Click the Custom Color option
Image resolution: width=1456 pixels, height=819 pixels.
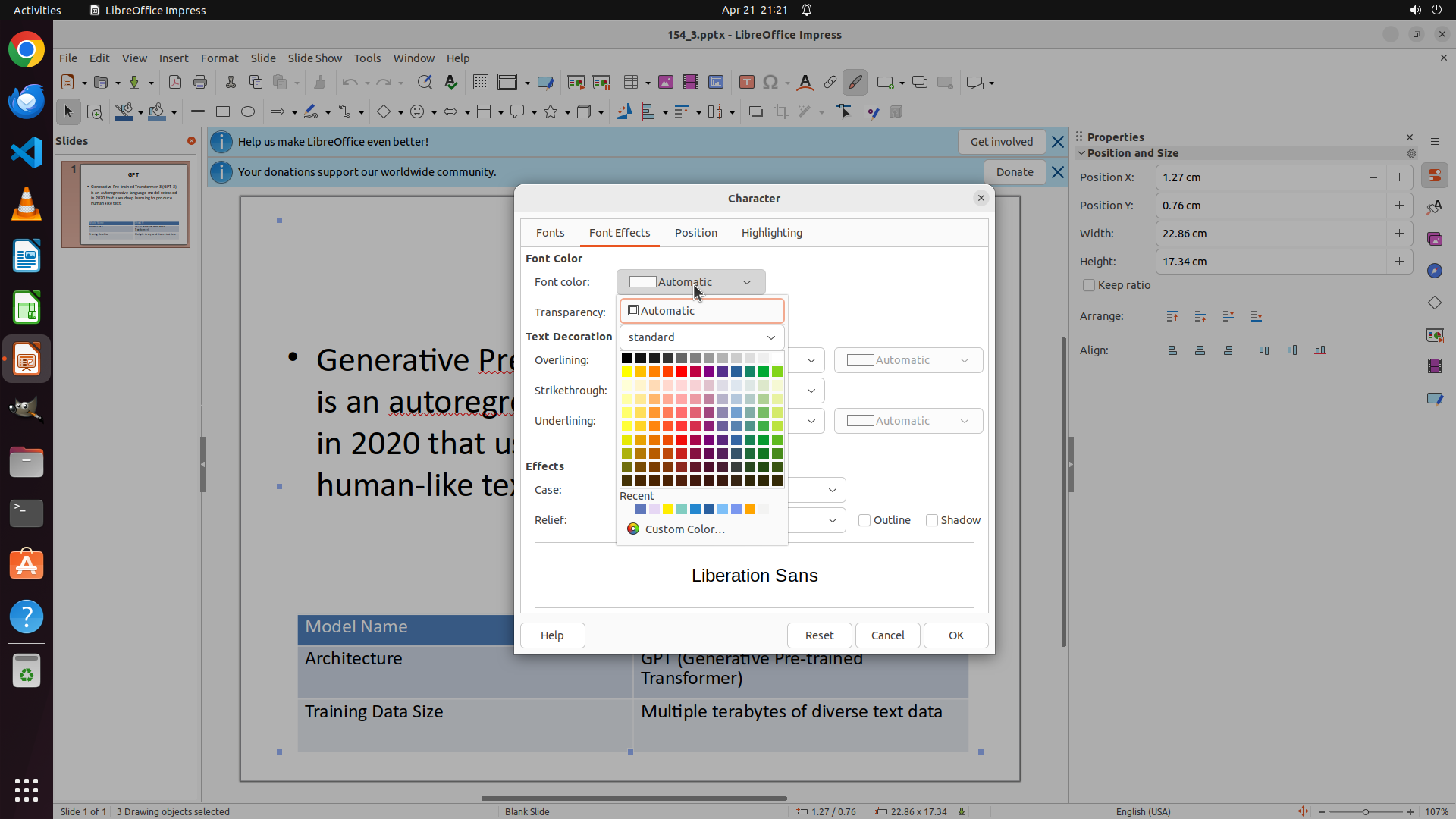coord(684,529)
